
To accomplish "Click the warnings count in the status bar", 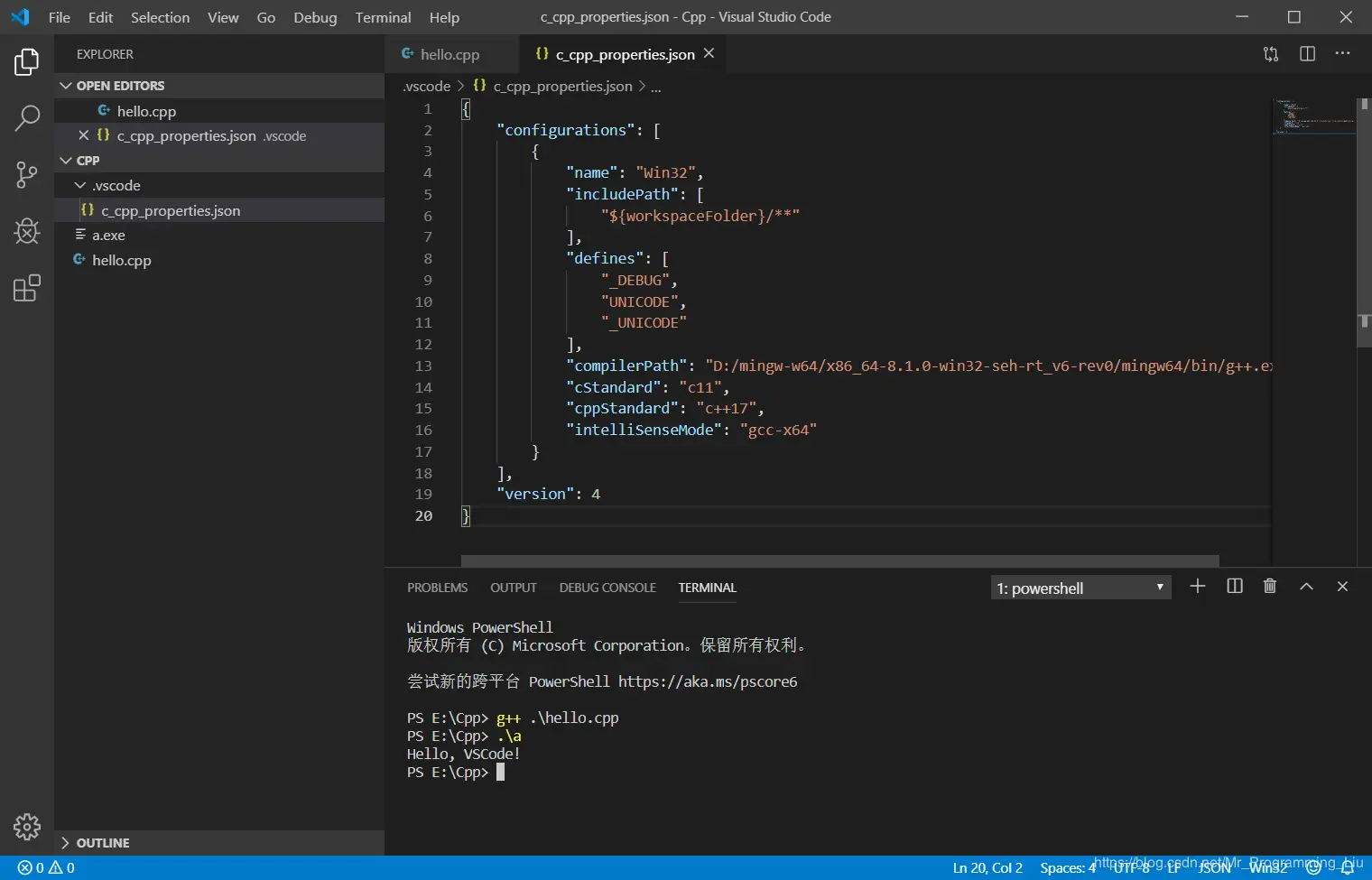I will [62, 868].
